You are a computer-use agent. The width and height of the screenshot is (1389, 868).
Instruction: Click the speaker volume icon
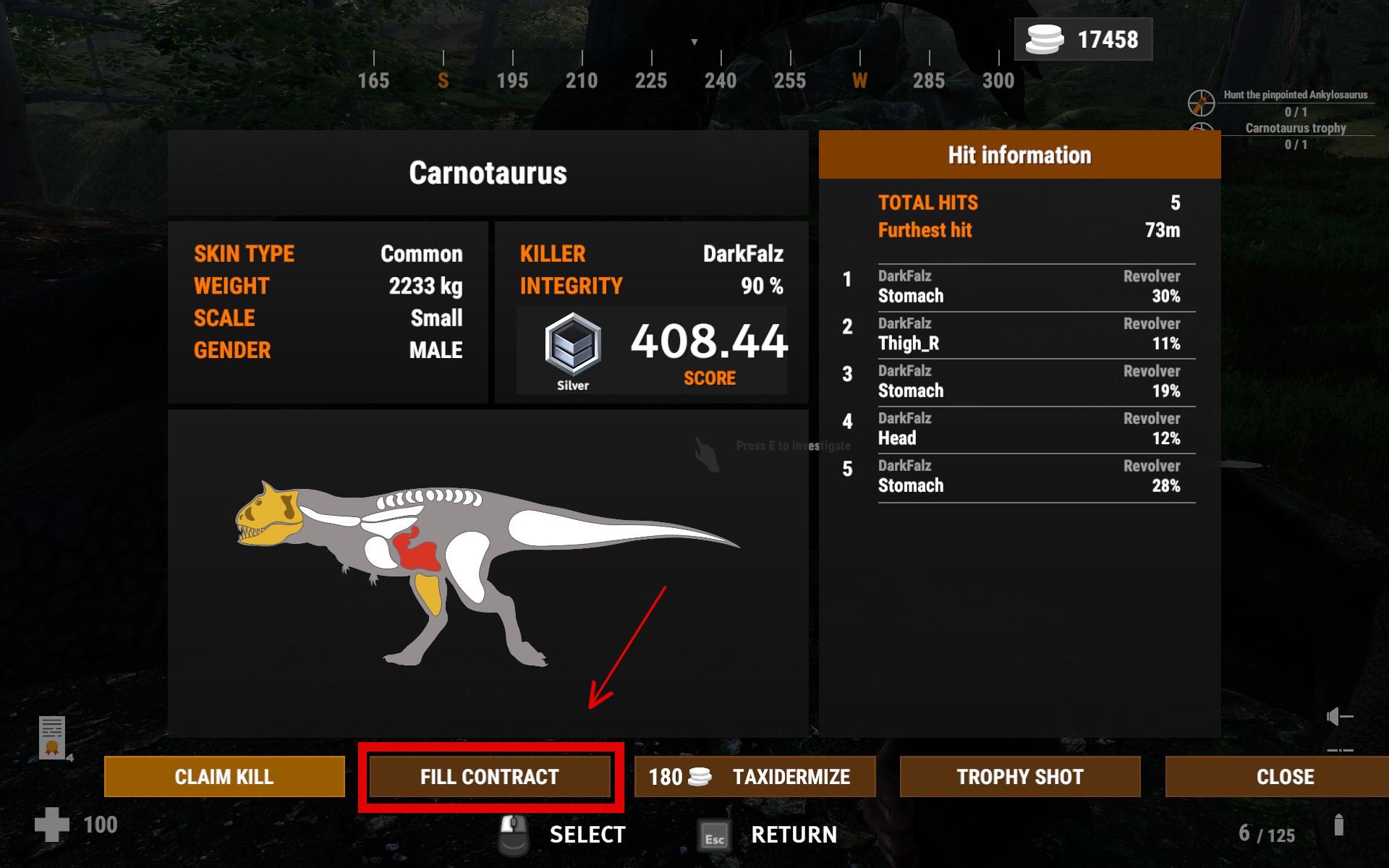click(1339, 716)
